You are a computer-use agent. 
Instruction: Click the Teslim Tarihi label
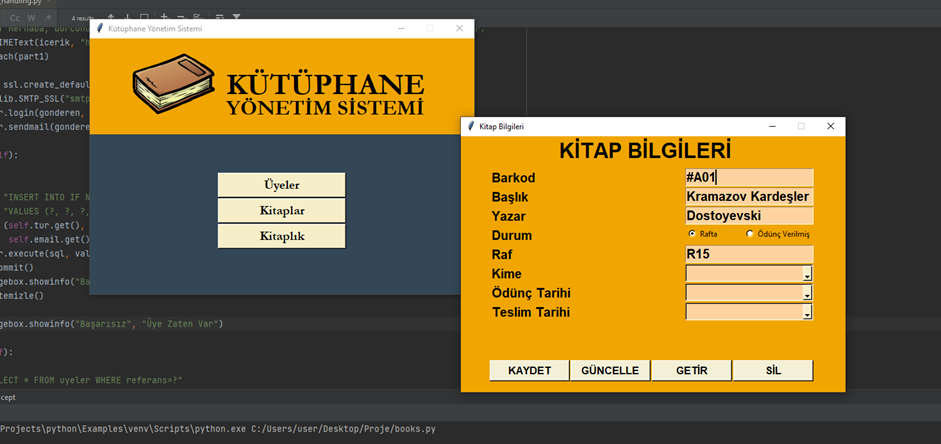(x=531, y=313)
